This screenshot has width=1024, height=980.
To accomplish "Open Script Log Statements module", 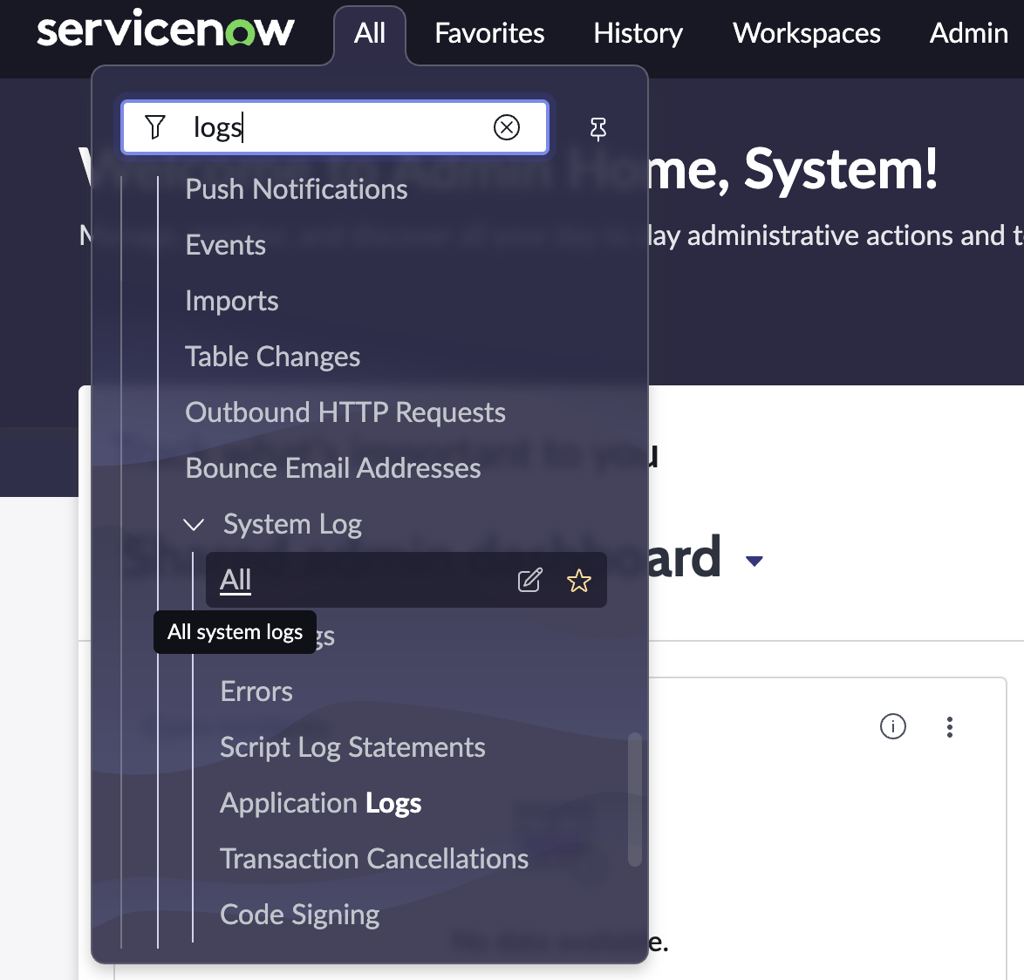I will pos(353,748).
